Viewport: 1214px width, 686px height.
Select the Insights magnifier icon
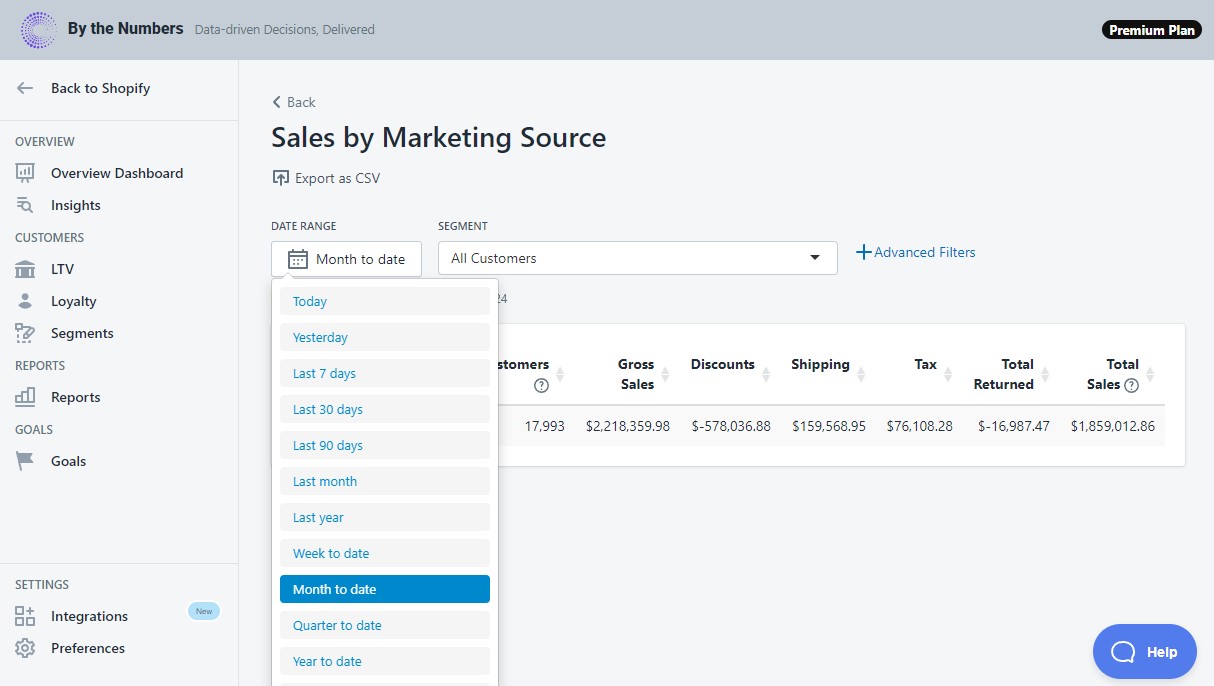coord(27,205)
